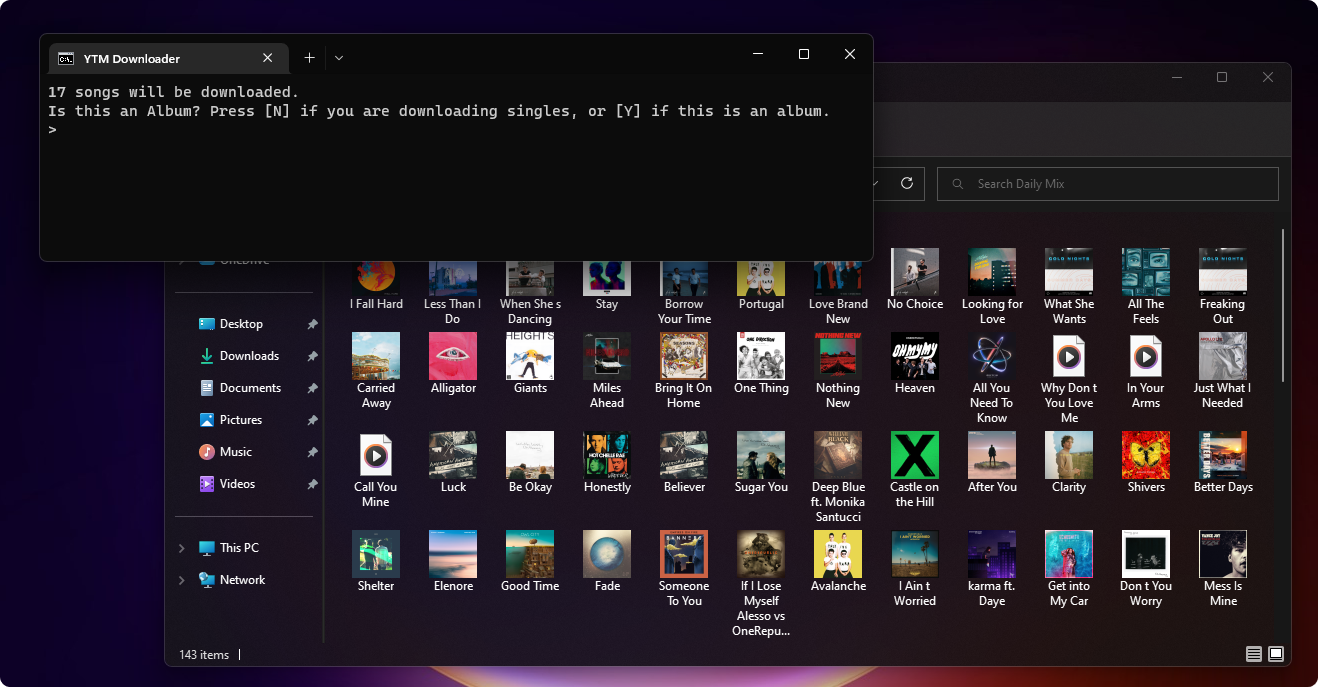Refresh the File Explorer folder view
1318x687 pixels.
(x=907, y=183)
